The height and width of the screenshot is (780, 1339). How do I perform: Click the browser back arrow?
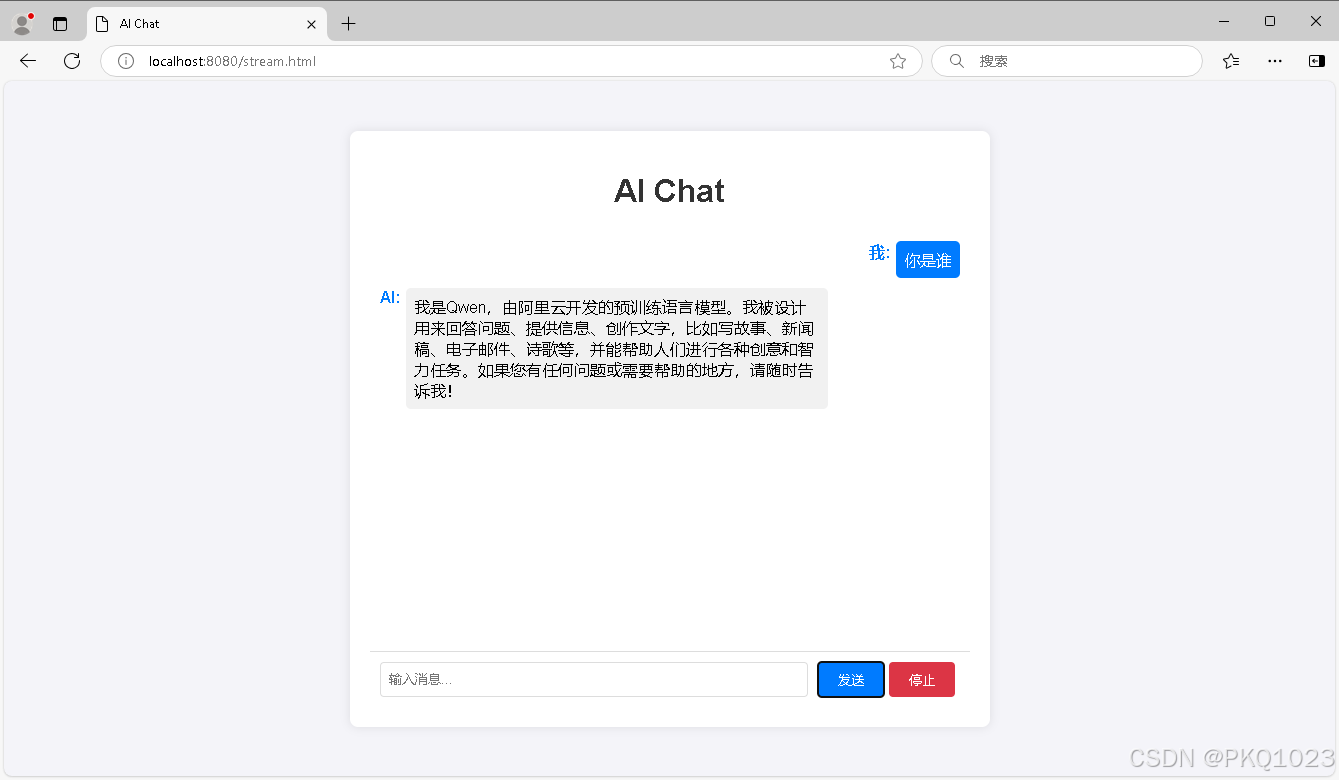(27, 60)
